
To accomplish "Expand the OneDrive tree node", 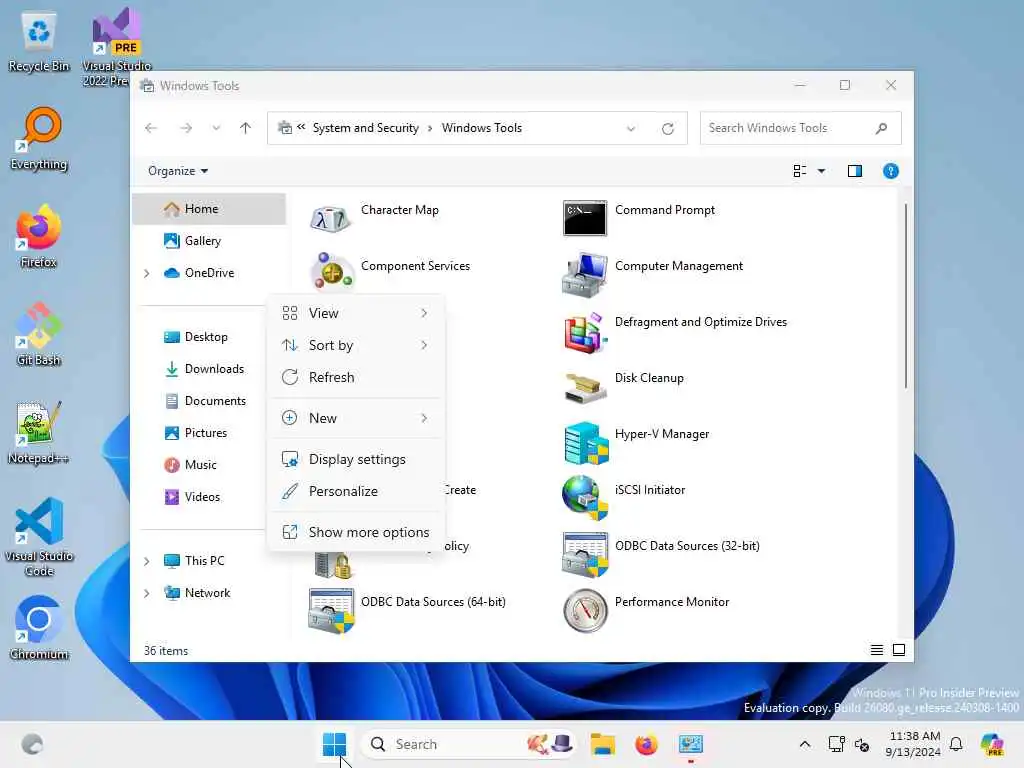I will click(x=147, y=273).
